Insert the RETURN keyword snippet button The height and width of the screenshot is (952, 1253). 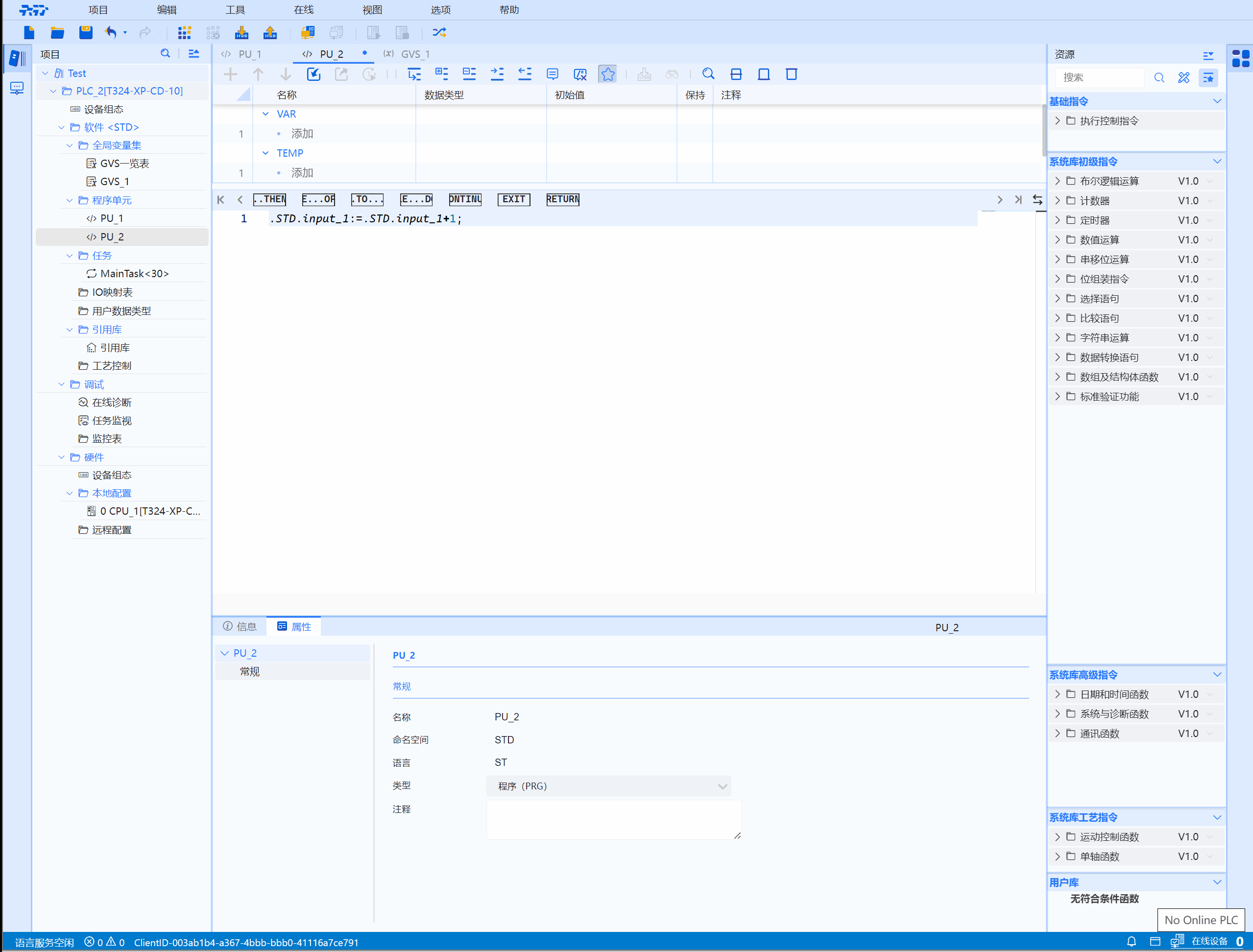pyautogui.click(x=562, y=199)
